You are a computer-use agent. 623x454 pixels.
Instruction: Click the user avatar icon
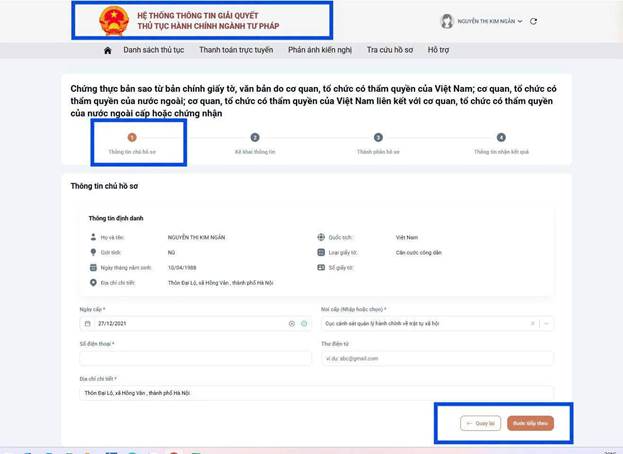click(x=447, y=21)
